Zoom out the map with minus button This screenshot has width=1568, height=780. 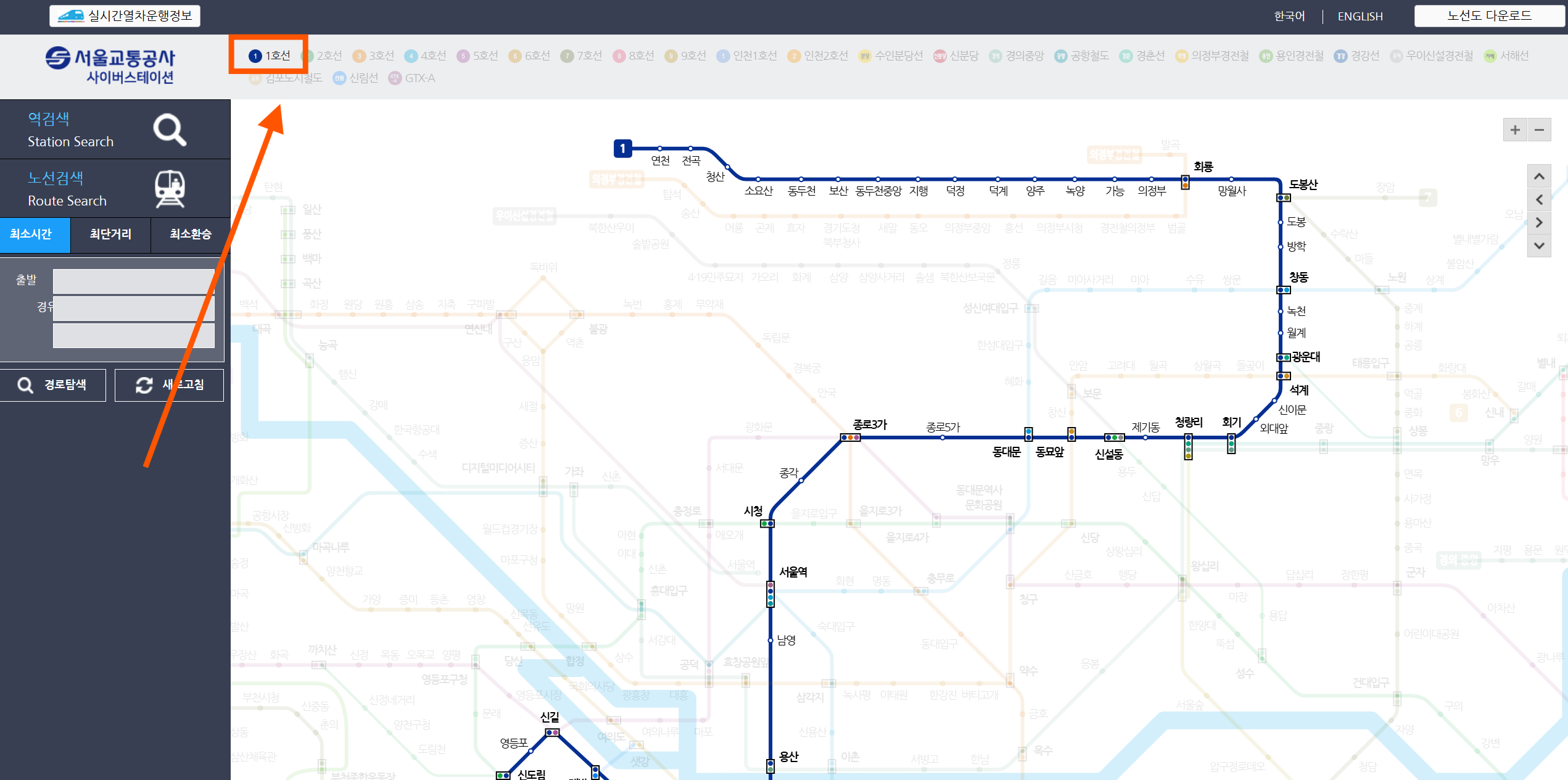pyautogui.click(x=1540, y=130)
